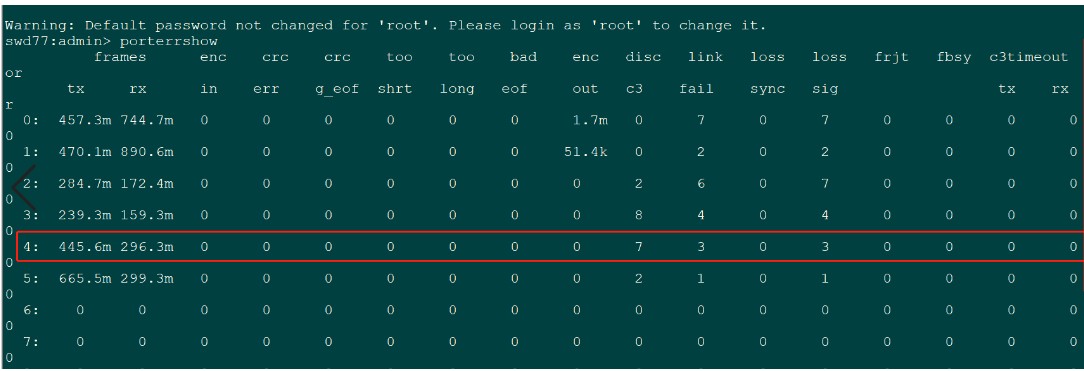The image size is (1084, 371).
Task: Click the root password warning line
Action: [x=385, y=26]
